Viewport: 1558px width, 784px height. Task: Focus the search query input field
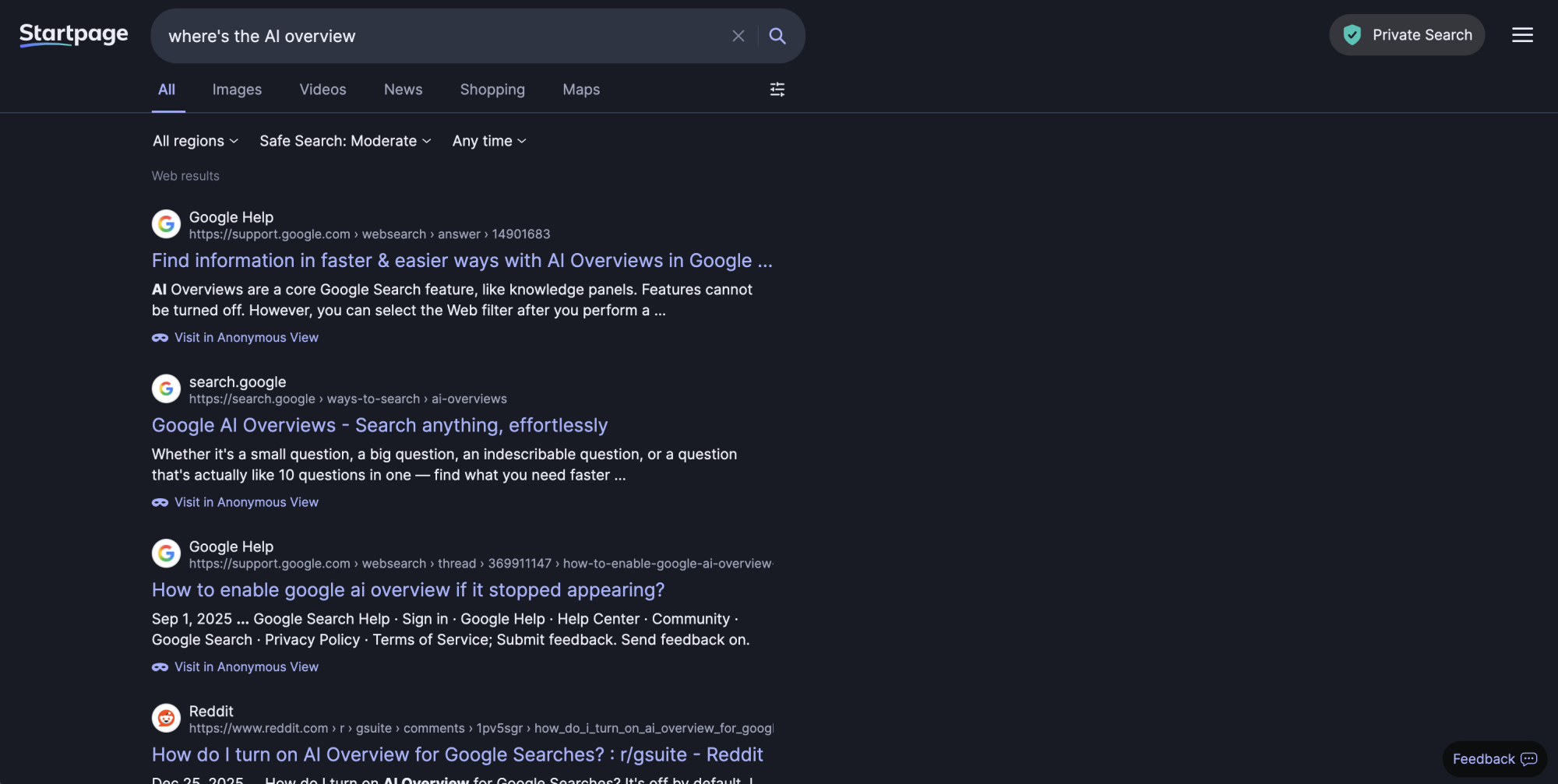coord(444,36)
